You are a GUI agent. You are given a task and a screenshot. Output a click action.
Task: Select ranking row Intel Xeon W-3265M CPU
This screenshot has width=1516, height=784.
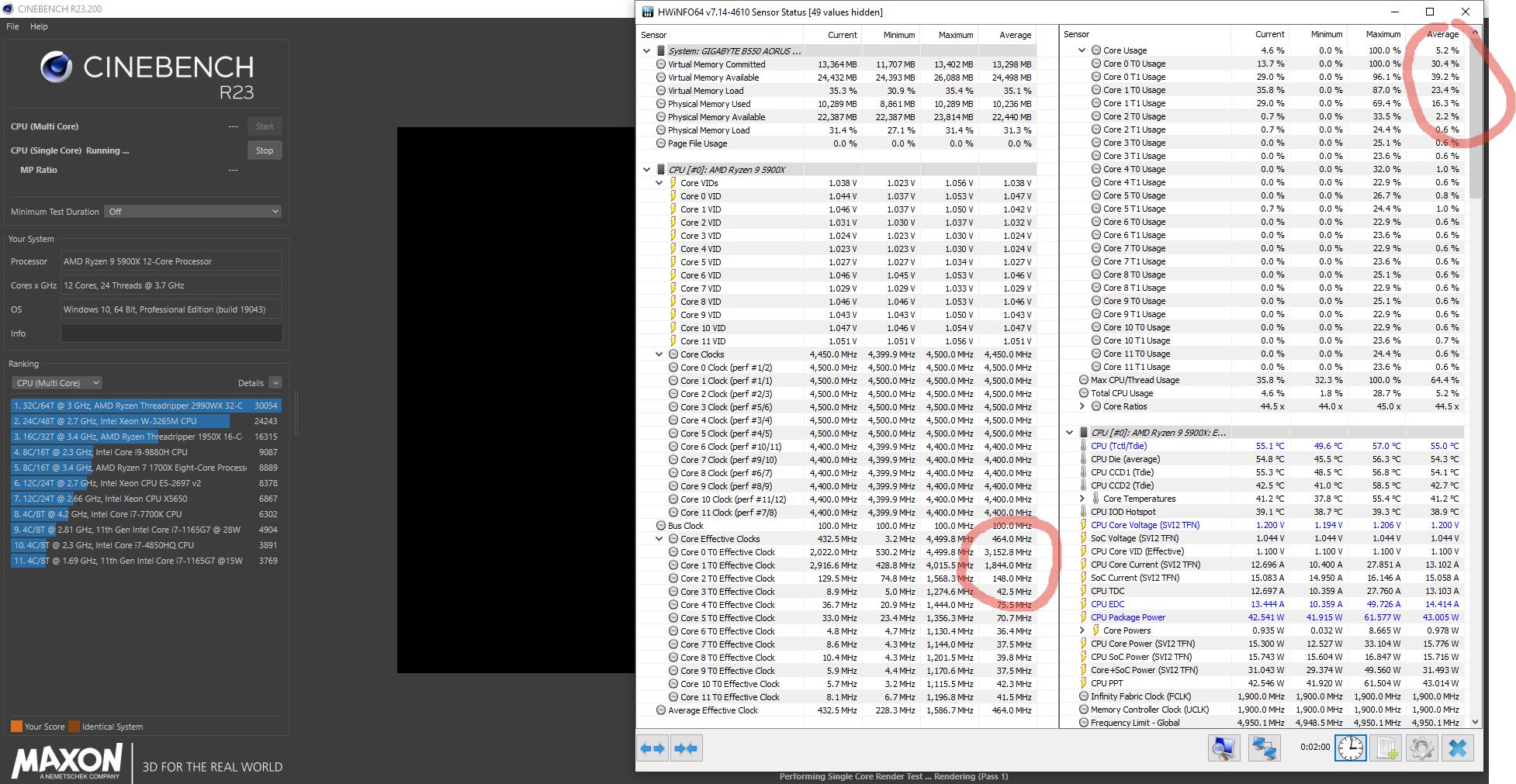tap(146, 421)
